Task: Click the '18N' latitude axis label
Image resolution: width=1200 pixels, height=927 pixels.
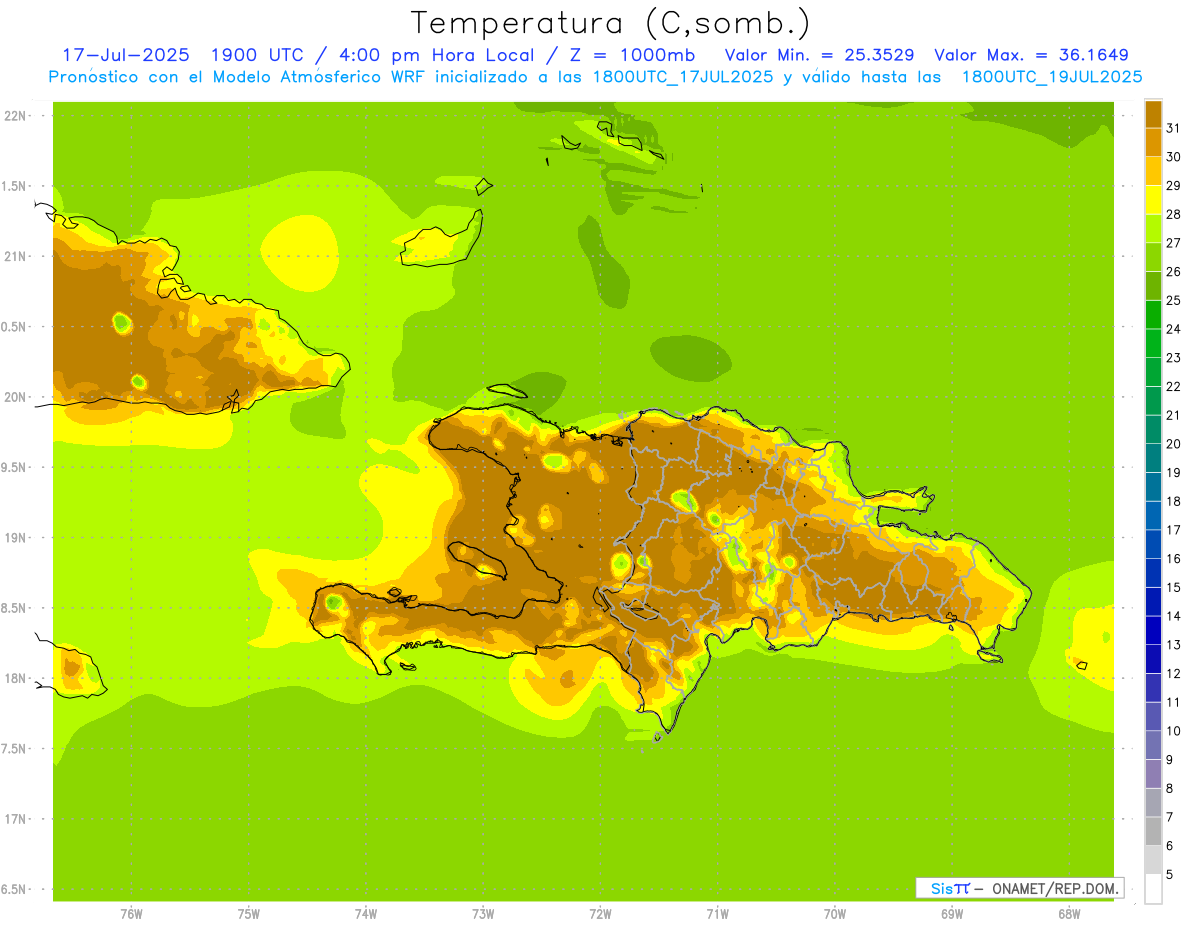Action: tap(15, 678)
